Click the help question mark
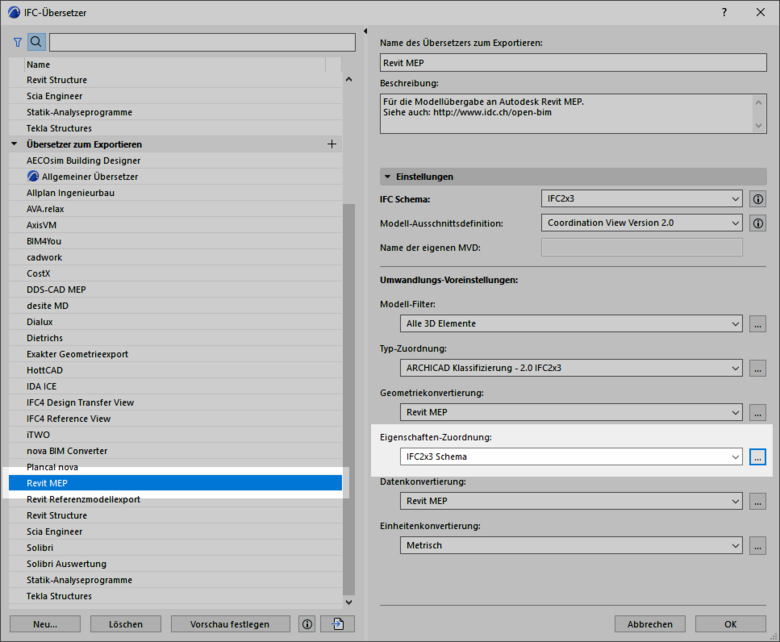The image size is (780, 642). [724, 12]
